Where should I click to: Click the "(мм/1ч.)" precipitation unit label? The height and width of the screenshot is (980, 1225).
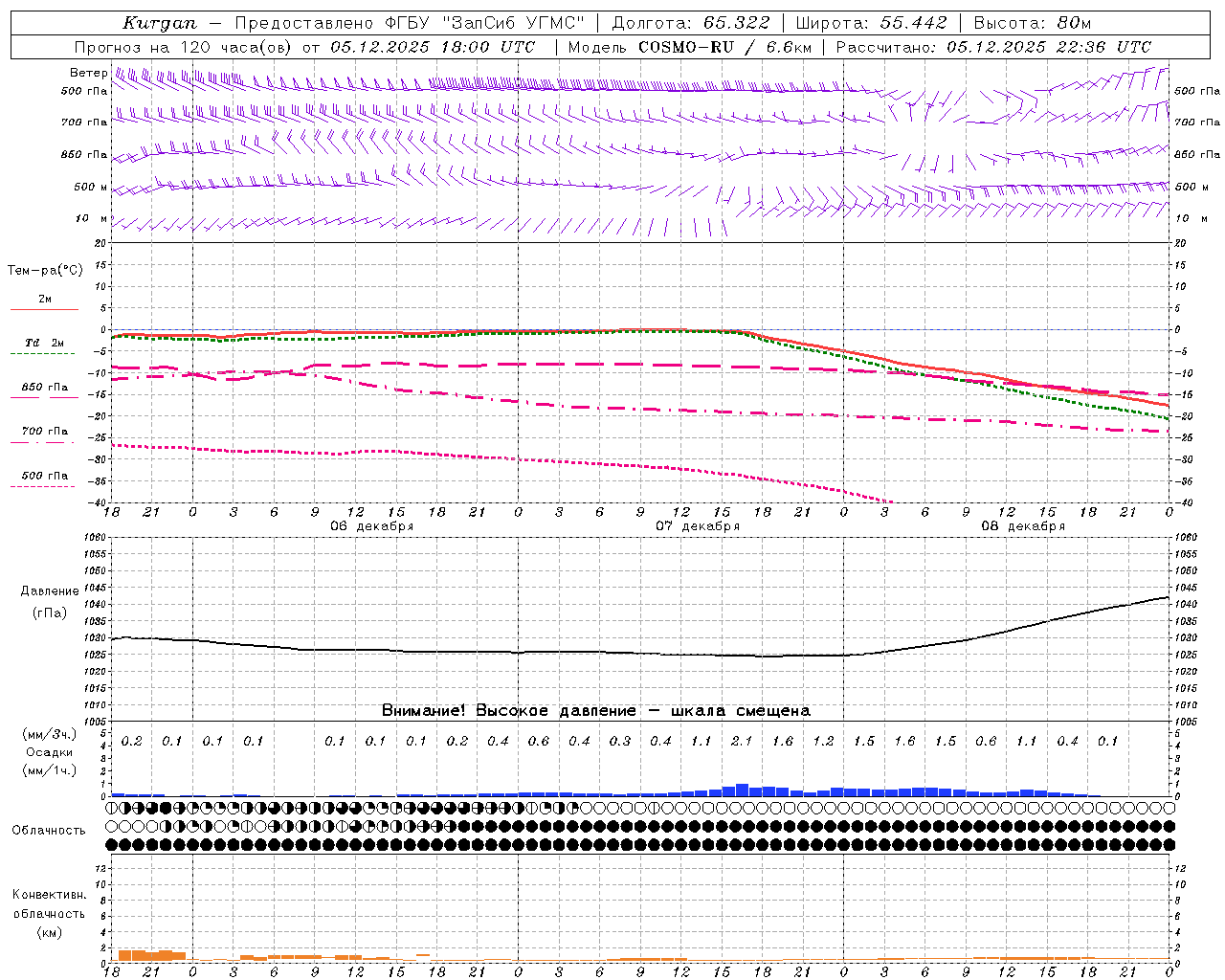coord(49,770)
